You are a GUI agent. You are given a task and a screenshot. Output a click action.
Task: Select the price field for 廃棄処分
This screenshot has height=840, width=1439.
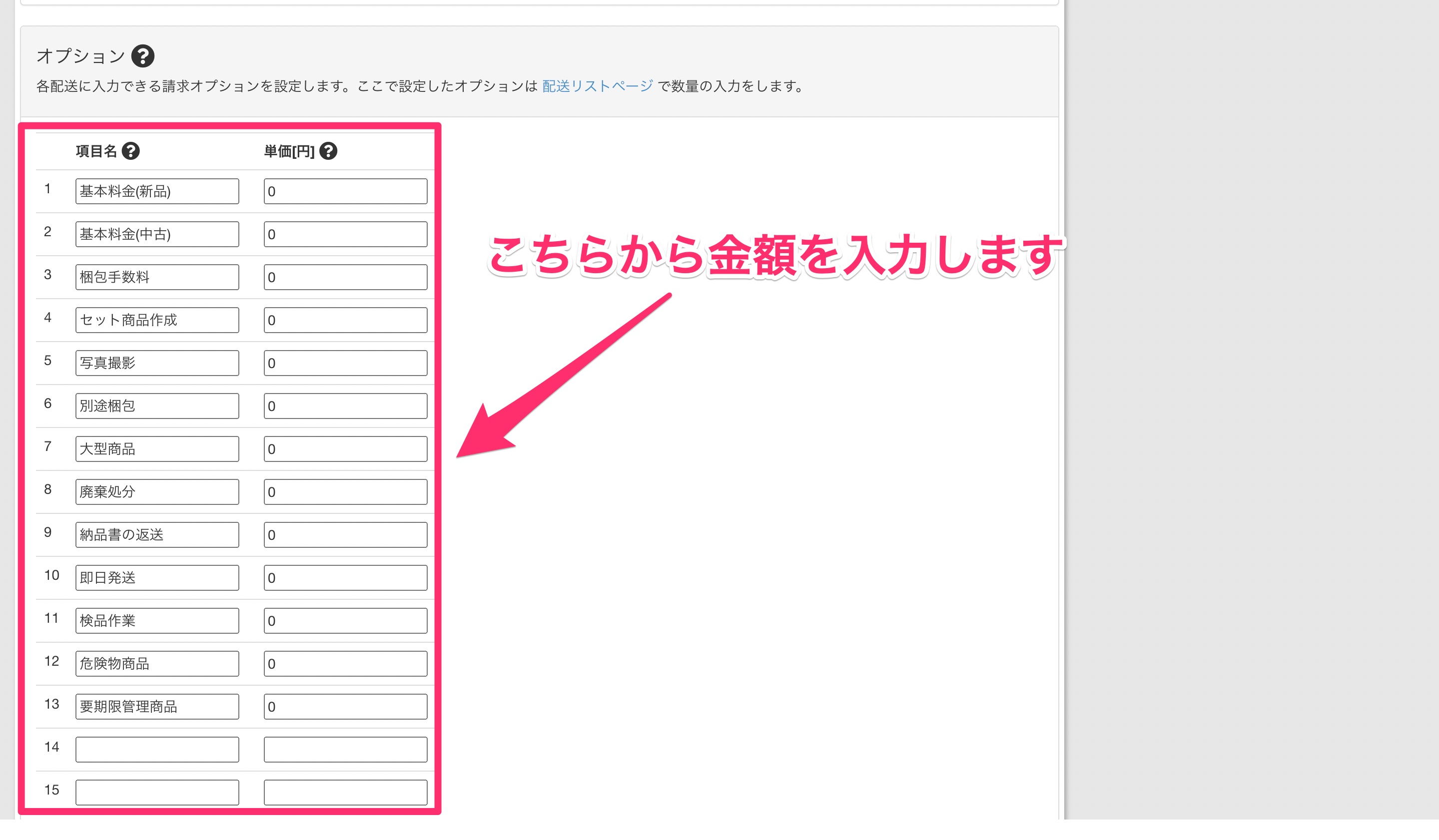[345, 492]
